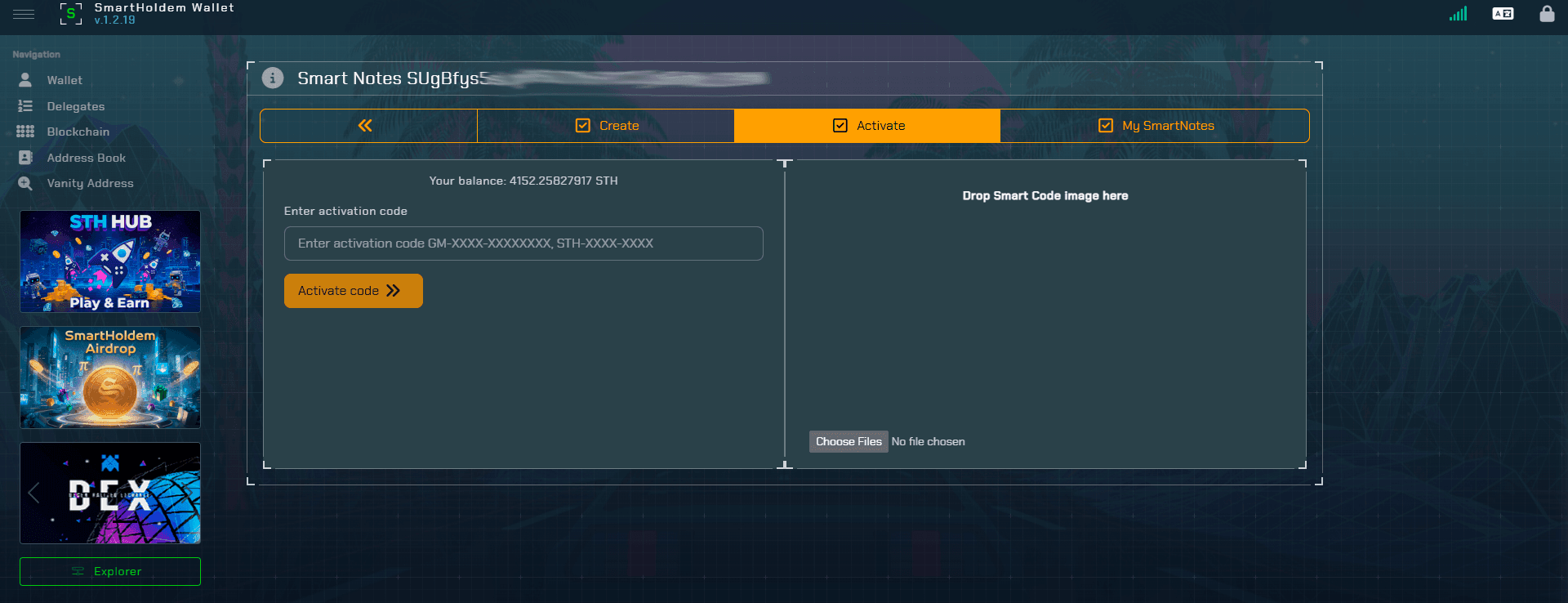The width and height of the screenshot is (1568, 603).
Task: Click the Vanity Address search icon
Action: (x=25, y=183)
